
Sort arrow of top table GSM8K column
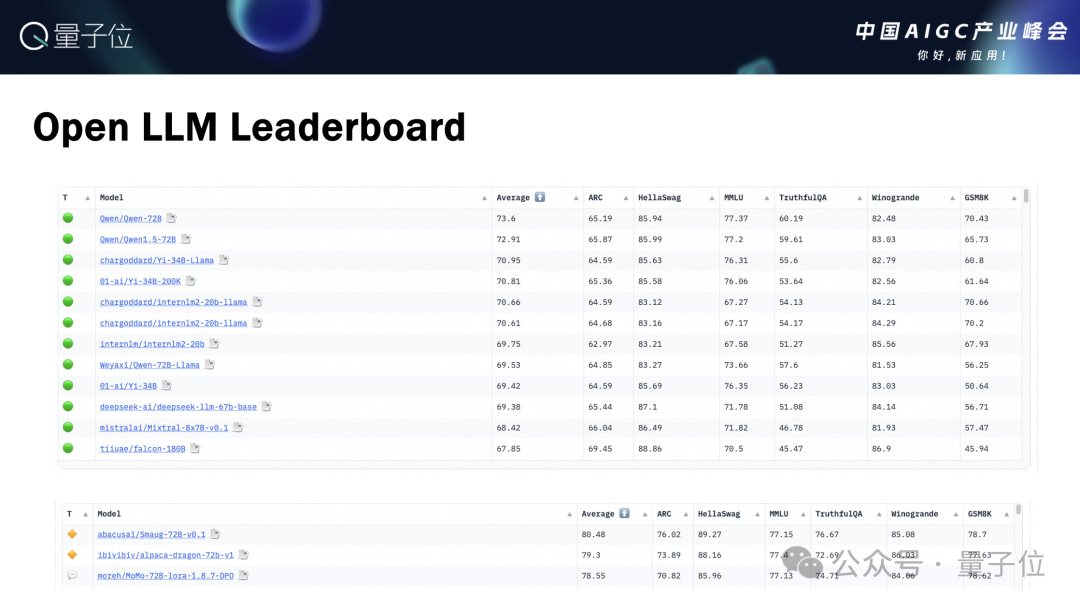tap(1014, 198)
